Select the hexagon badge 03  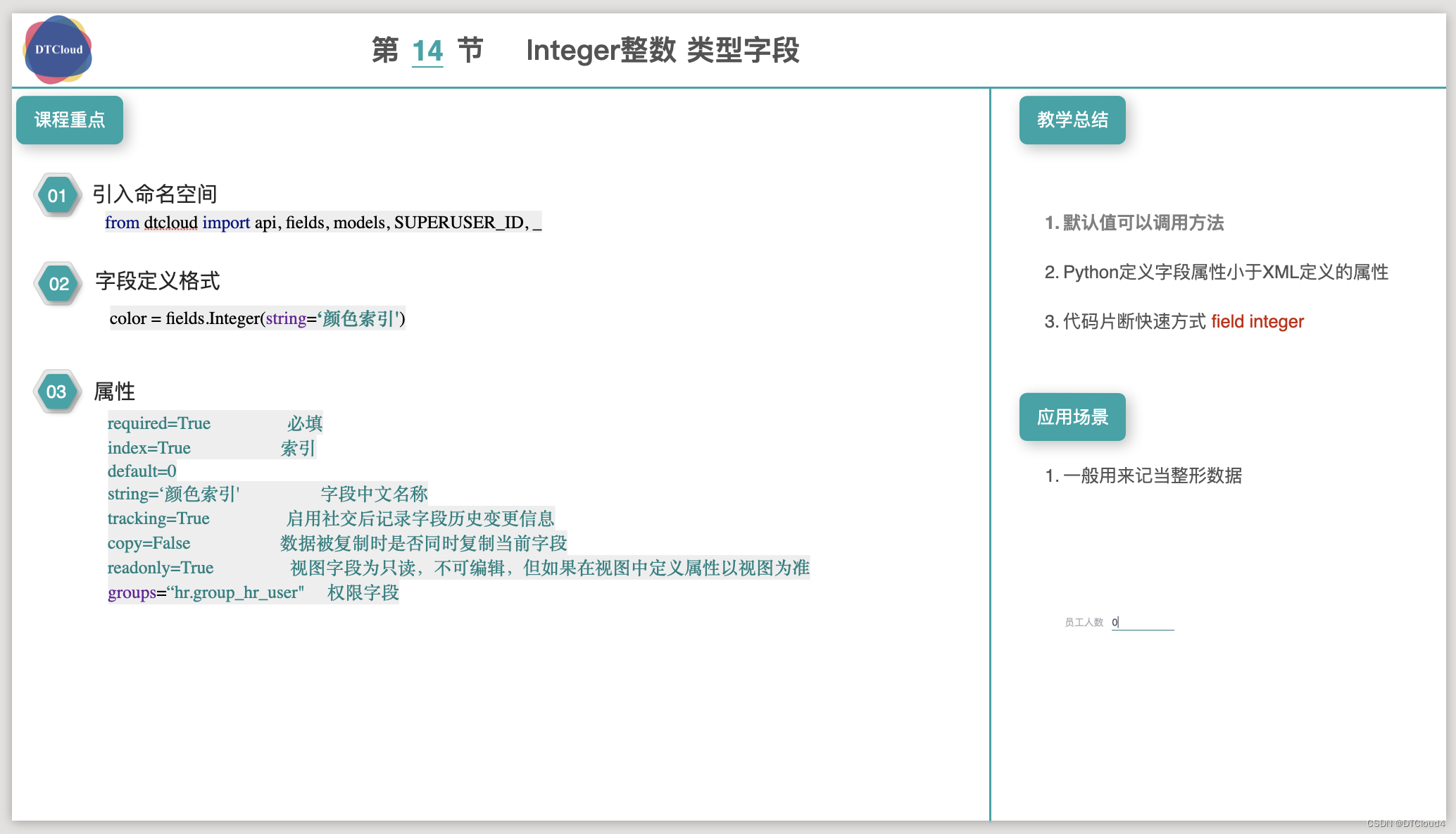pyautogui.click(x=57, y=392)
